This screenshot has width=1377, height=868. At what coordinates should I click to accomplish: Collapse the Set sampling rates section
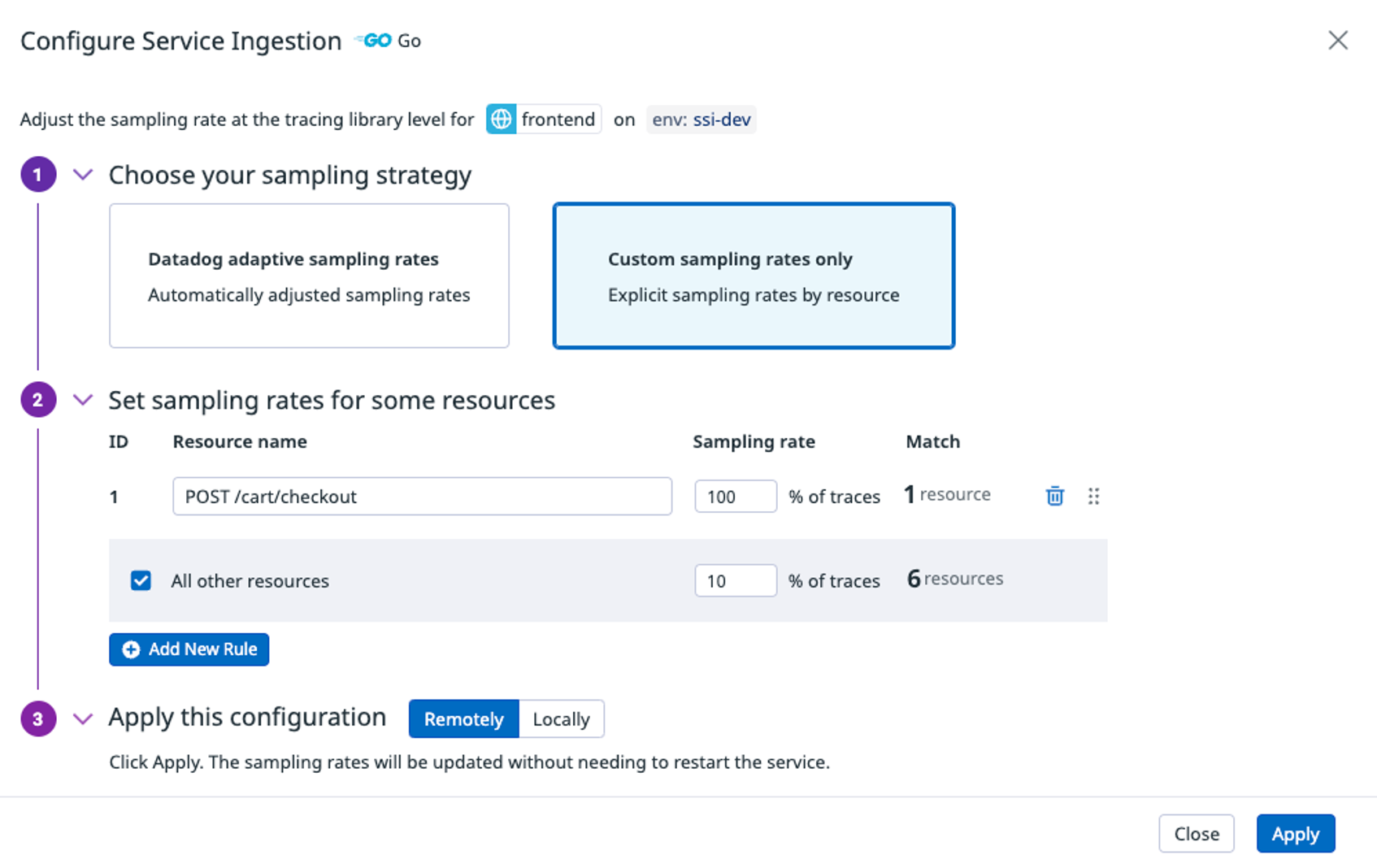82,399
